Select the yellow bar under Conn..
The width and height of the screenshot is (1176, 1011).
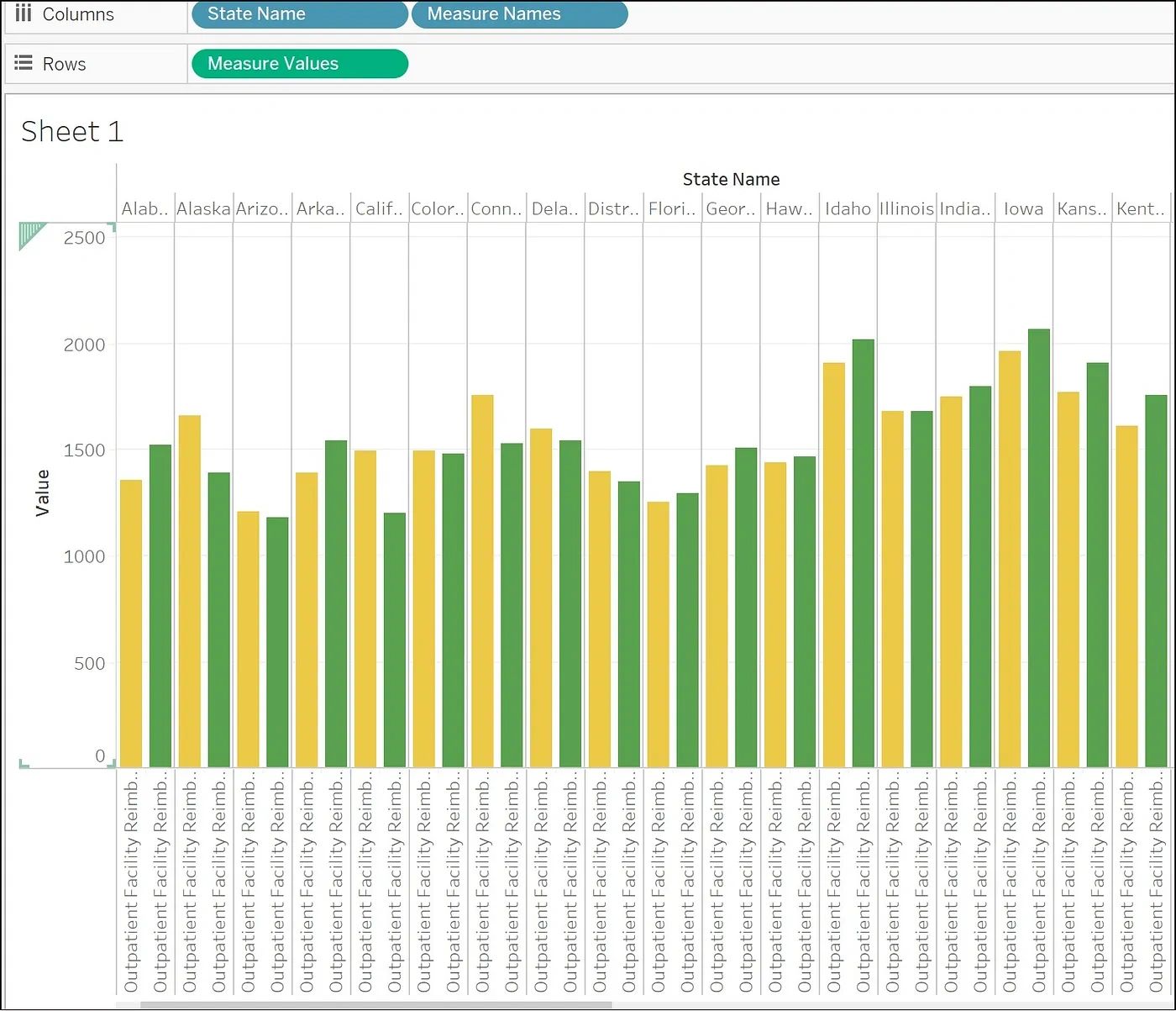click(482, 581)
